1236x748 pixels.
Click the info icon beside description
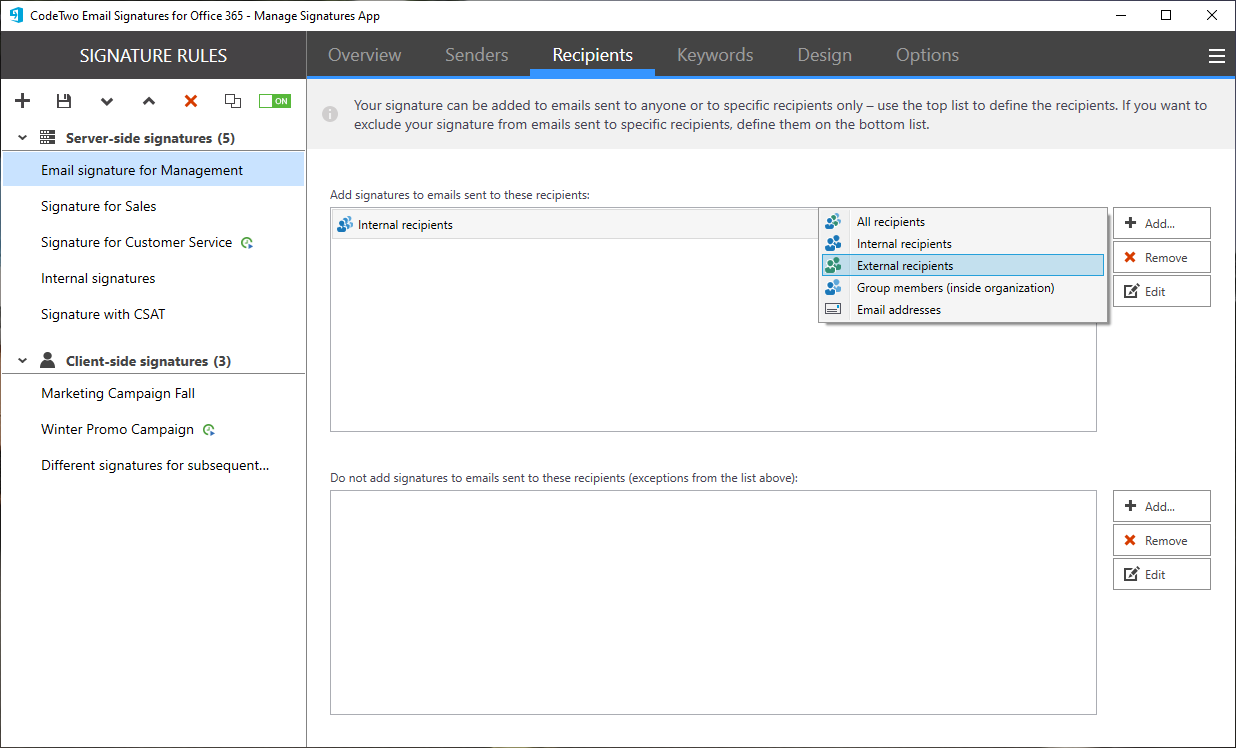coord(330,115)
